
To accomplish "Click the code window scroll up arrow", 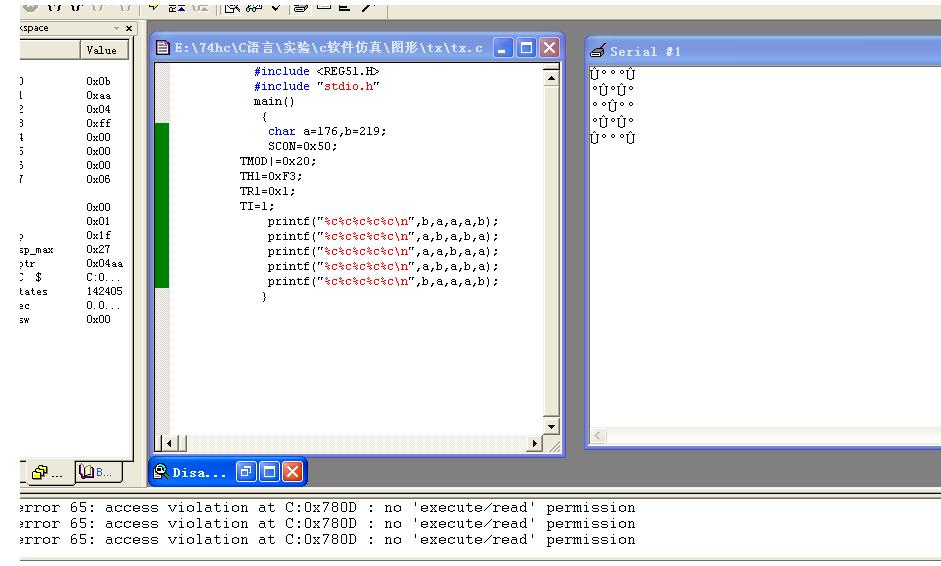I will [x=551, y=78].
